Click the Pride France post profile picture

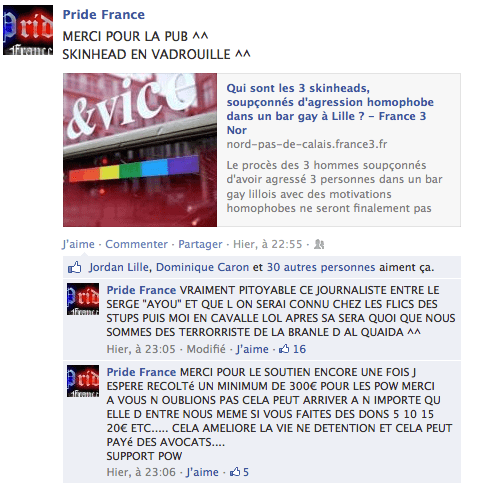pos(28,30)
